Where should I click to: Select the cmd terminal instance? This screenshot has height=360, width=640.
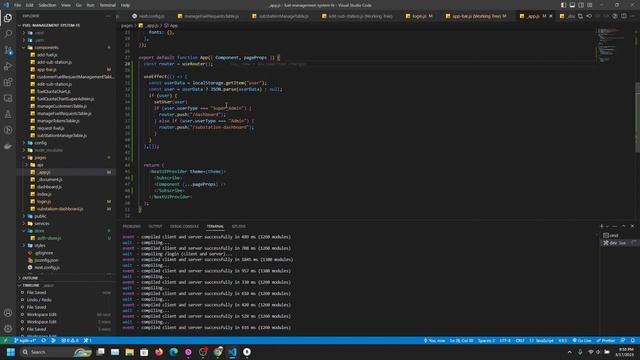click(x=619, y=236)
